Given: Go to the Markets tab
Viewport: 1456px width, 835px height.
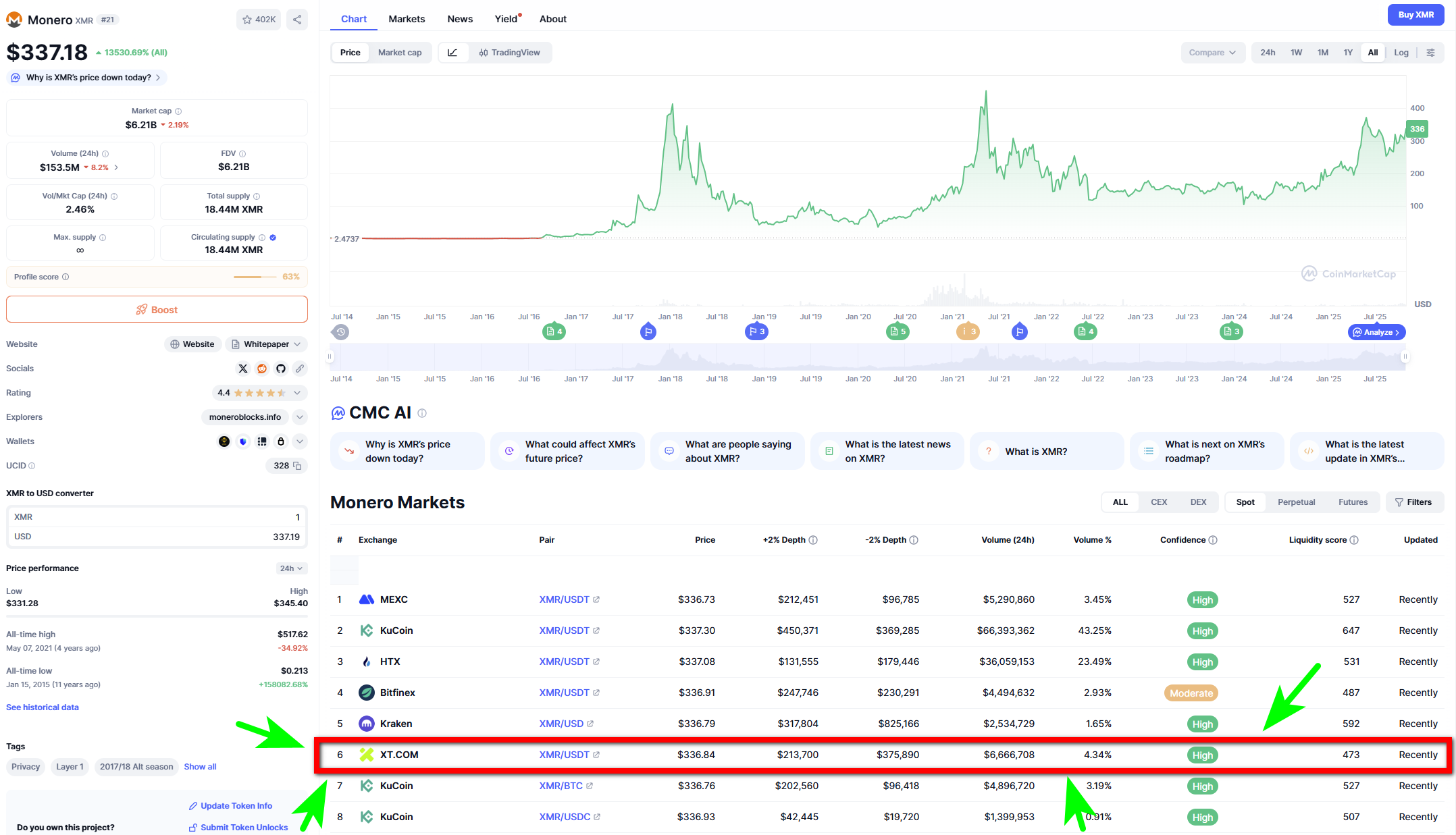Looking at the screenshot, I should tap(407, 19).
